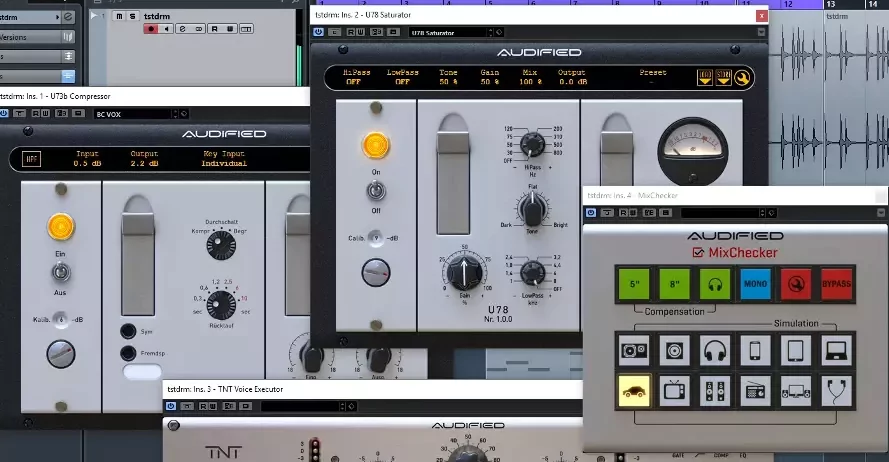This screenshot has height=462, width=889.
Task: Click Key Input Individual in U73b display
Action: pyautogui.click(x=224, y=159)
